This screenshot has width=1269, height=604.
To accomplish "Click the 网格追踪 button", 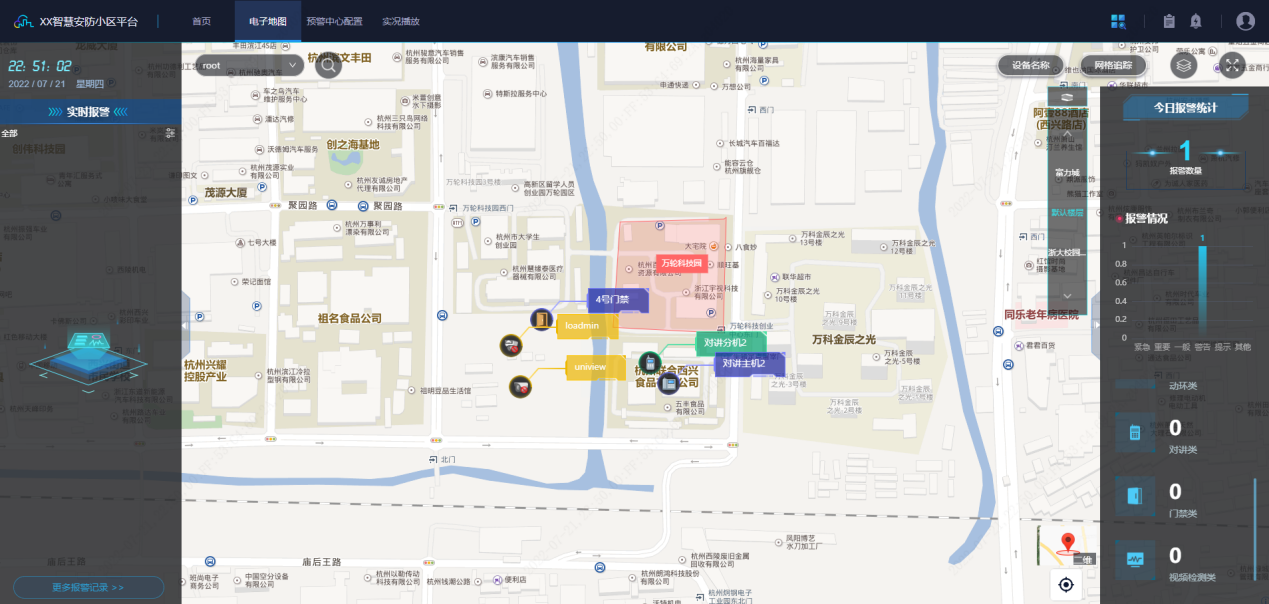I will point(1113,65).
